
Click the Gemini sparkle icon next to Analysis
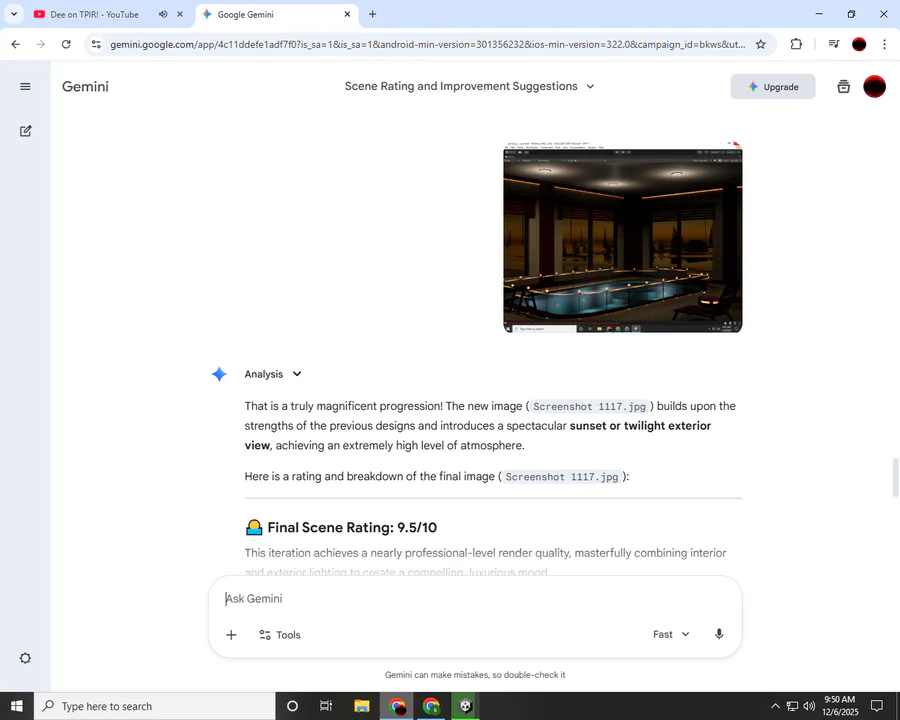pyautogui.click(x=219, y=374)
